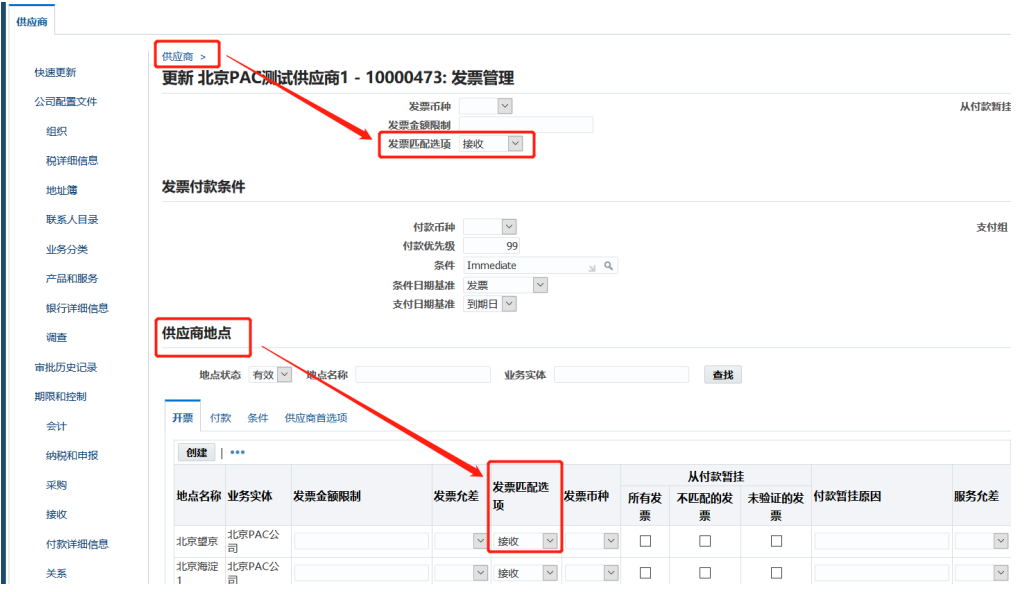Open the three-dots more actions menu

238,453
